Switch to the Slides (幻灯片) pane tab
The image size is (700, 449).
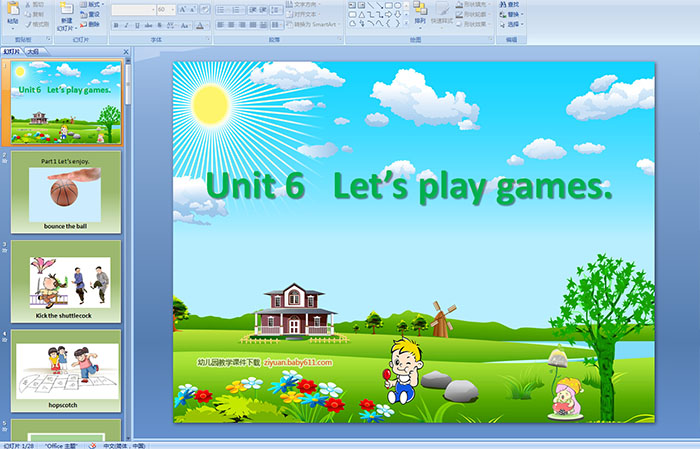coord(12,52)
